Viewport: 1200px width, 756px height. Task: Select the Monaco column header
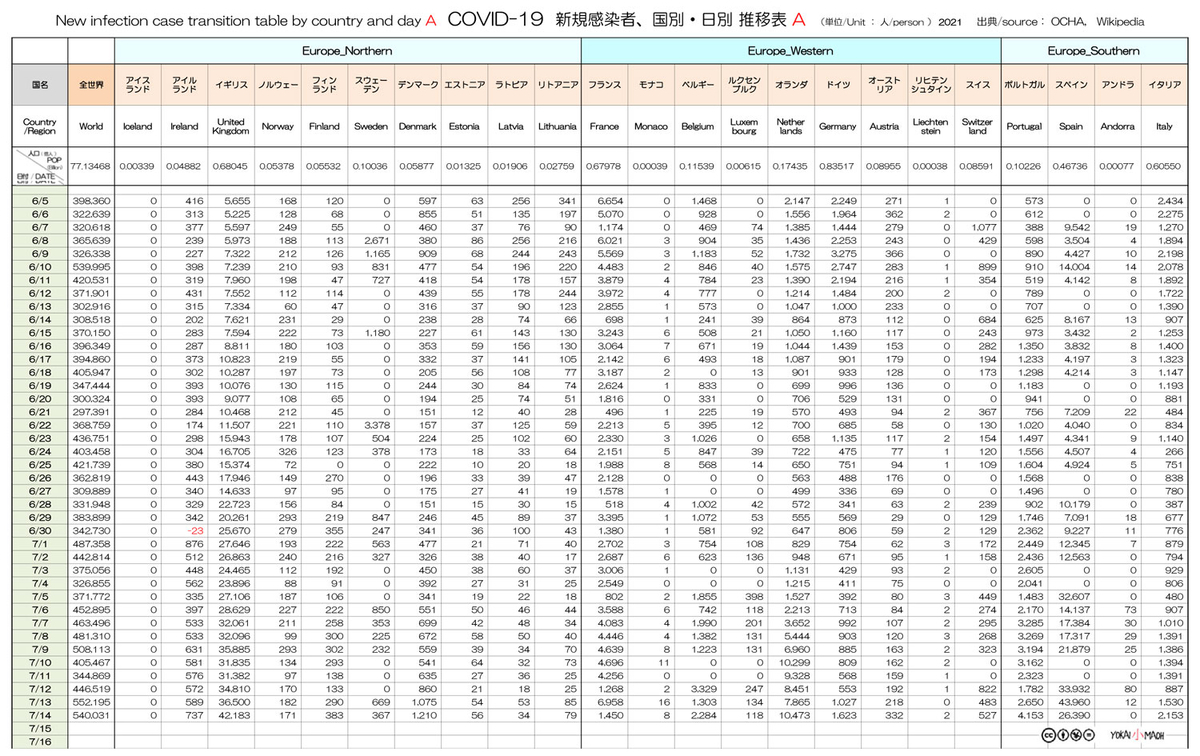[x=651, y=127]
